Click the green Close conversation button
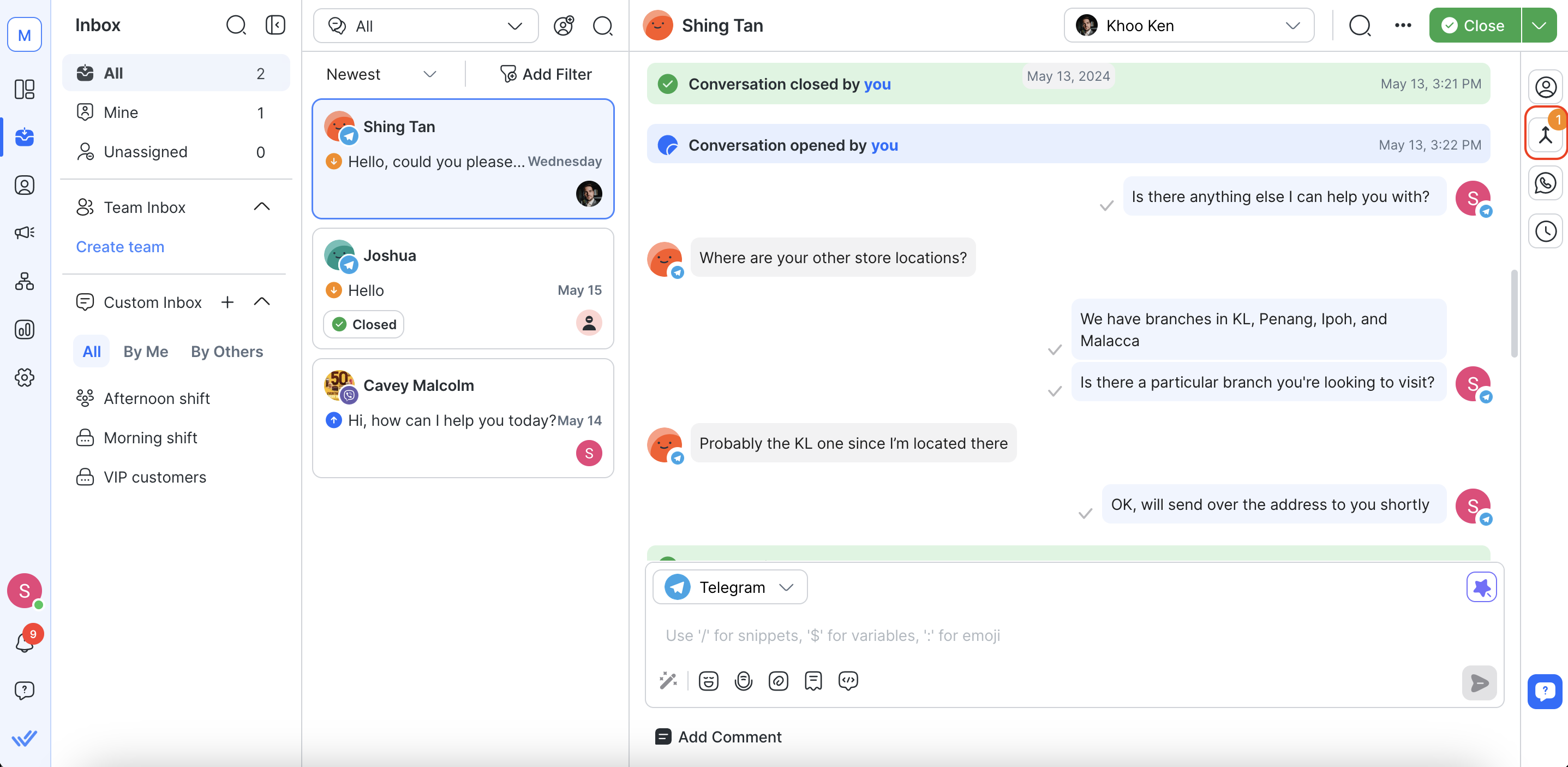The height and width of the screenshot is (767, 1568). (1474, 26)
